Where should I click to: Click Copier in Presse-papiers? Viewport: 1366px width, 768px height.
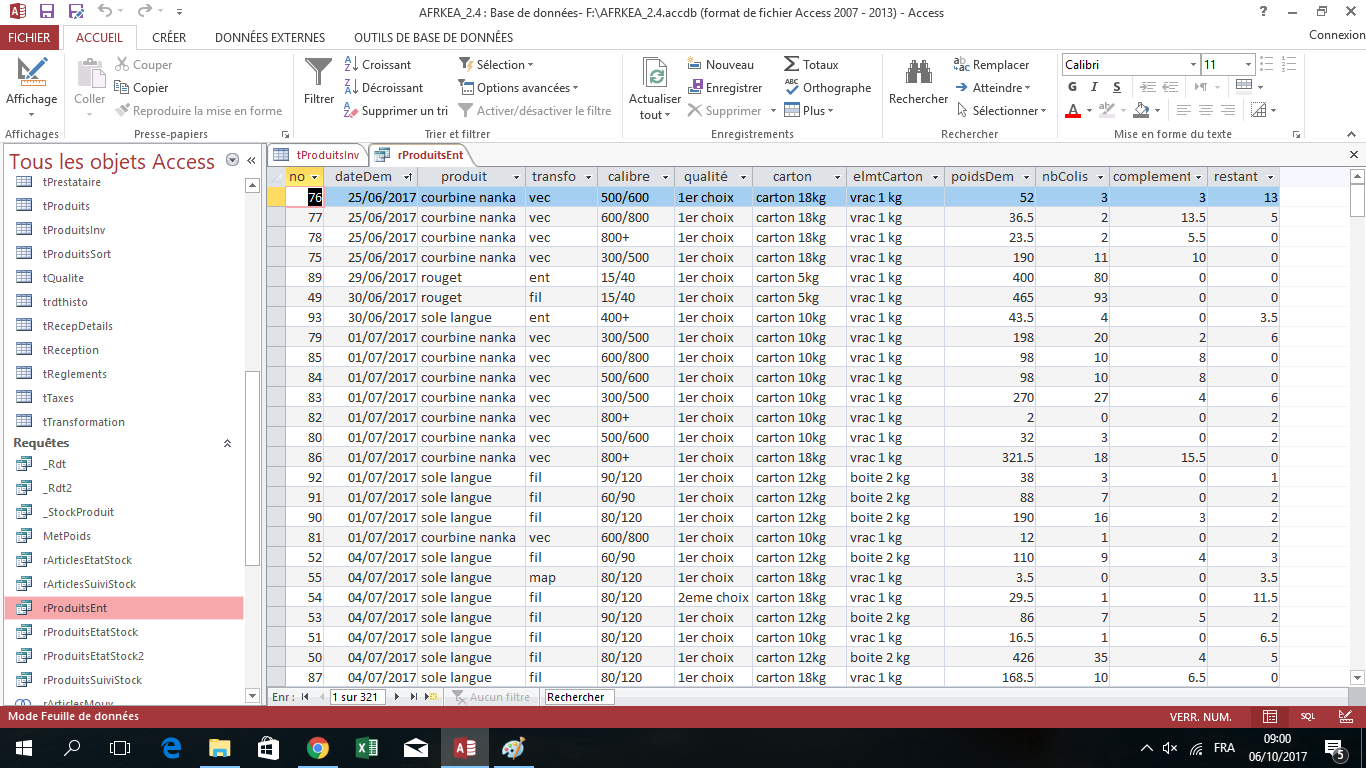click(x=141, y=88)
